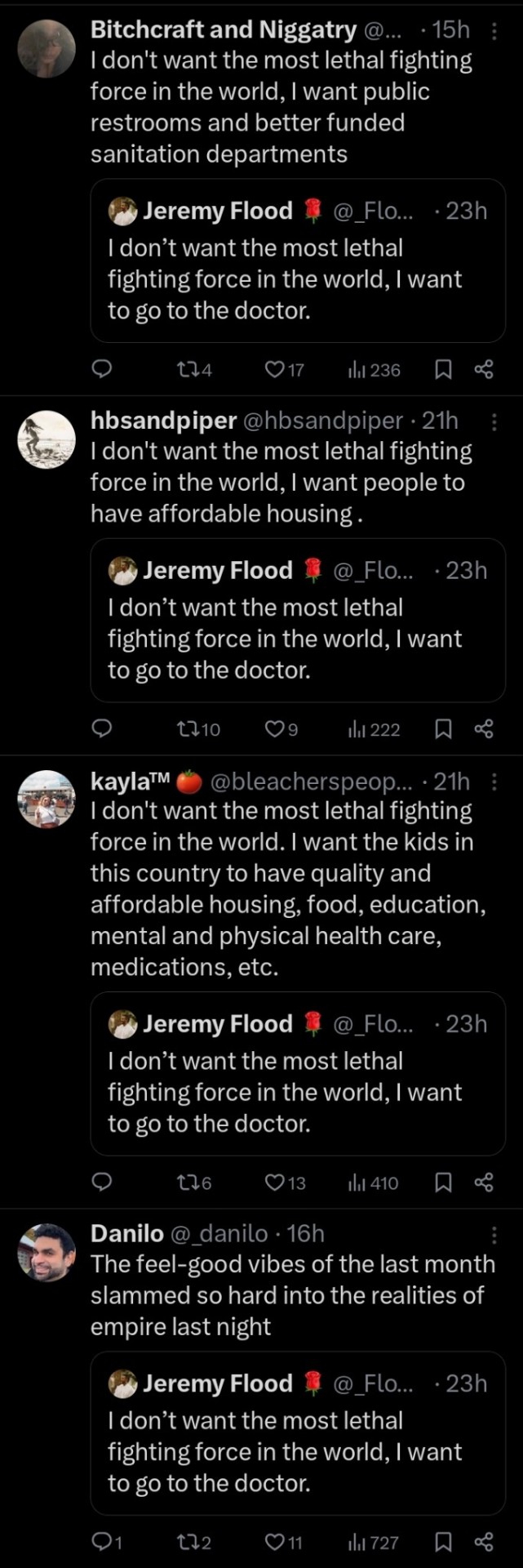Image resolution: width=523 pixels, height=1568 pixels.
Task: Bookmark Danilo's tweet
Action: pos(443,1542)
